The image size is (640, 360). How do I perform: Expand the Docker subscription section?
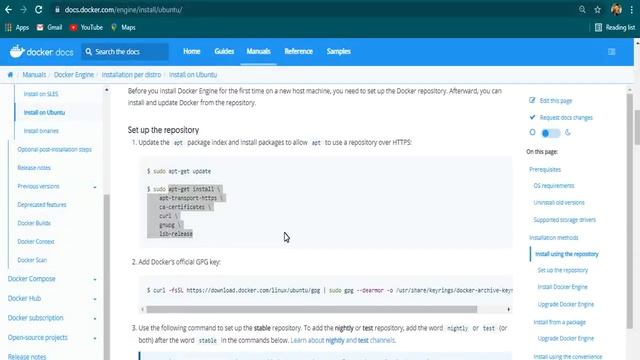95,319
